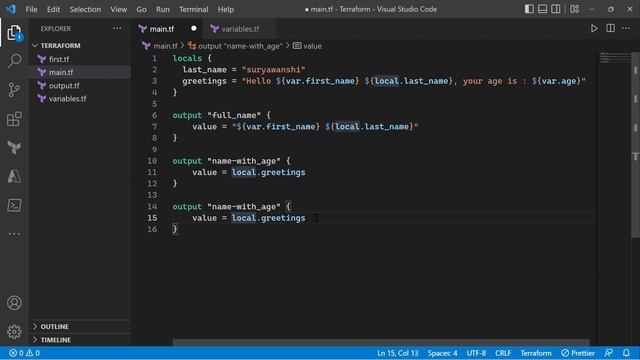Change indentation via Spaces: 4
This screenshot has height=360, width=640.
(442, 353)
